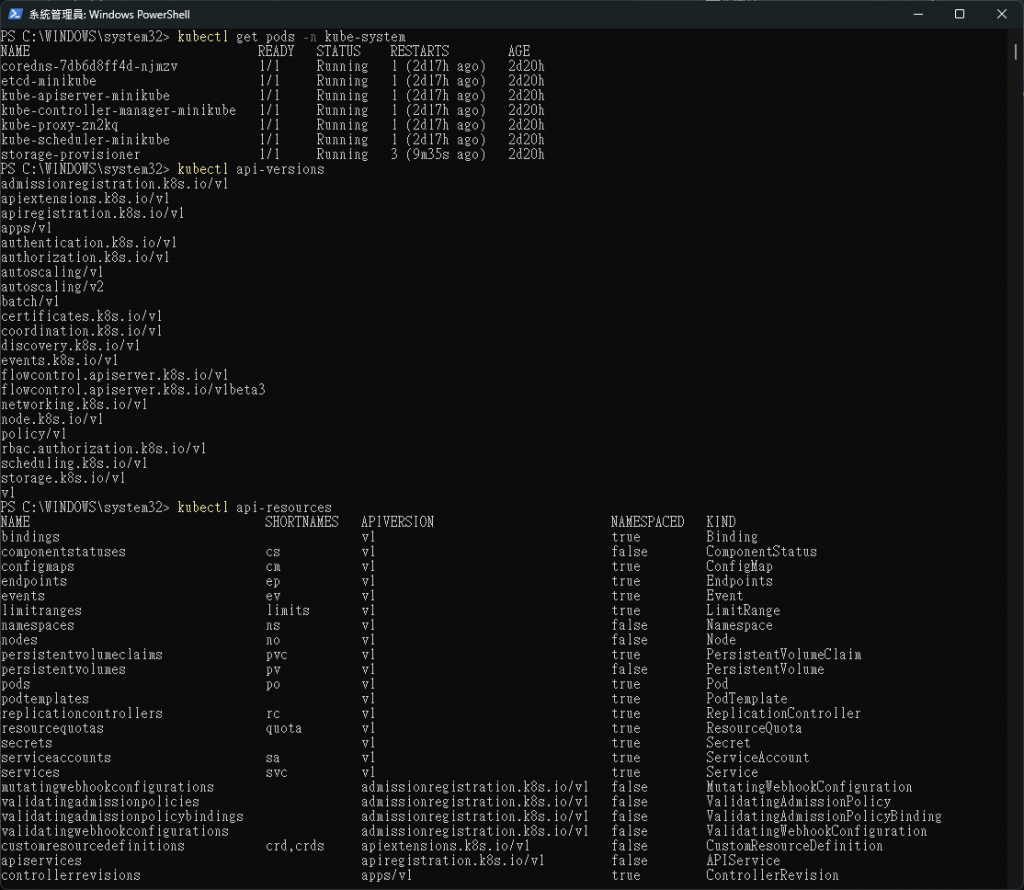Click the SHORTNAMES column header
The image size is (1024, 890).
[302, 522]
